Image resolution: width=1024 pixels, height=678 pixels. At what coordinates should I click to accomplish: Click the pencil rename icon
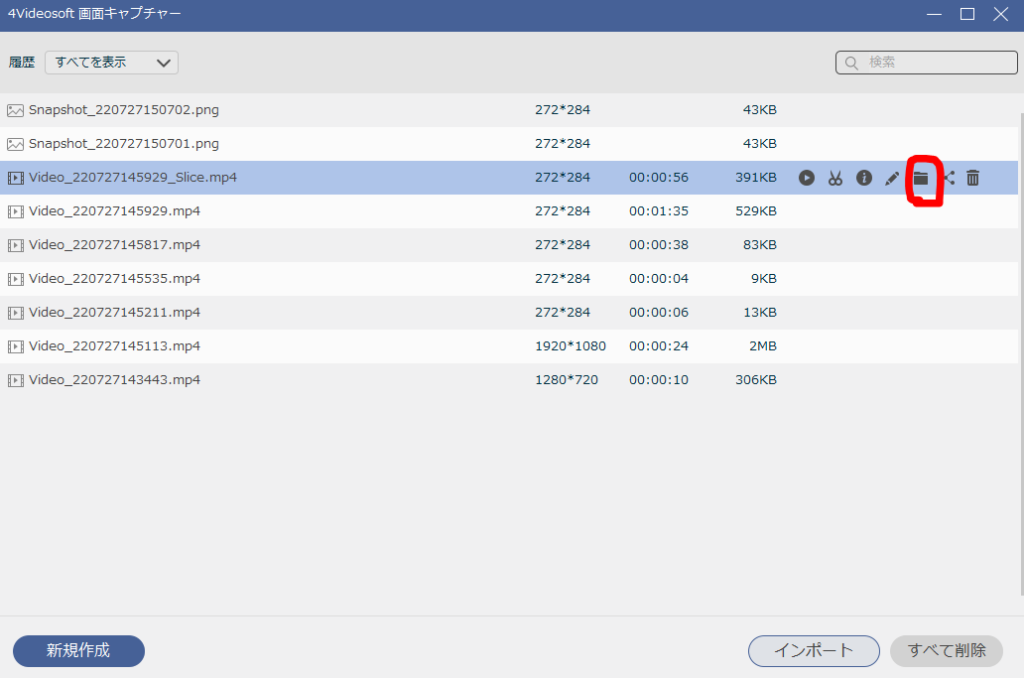(x=892, y=178)
